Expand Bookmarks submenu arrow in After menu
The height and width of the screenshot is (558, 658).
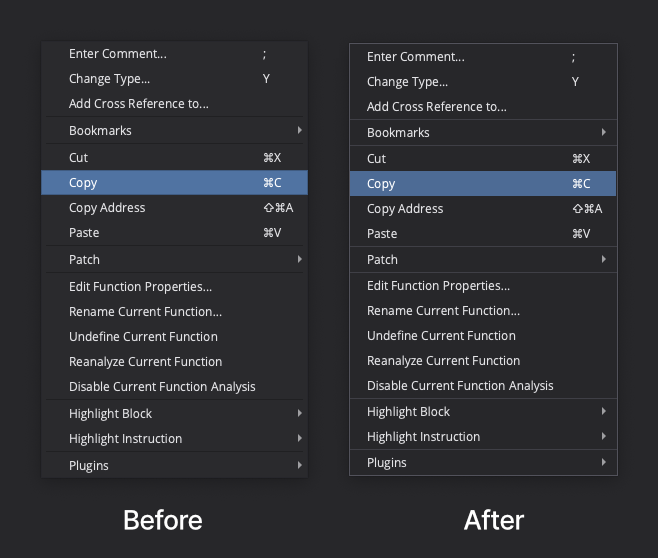[603, 132]
